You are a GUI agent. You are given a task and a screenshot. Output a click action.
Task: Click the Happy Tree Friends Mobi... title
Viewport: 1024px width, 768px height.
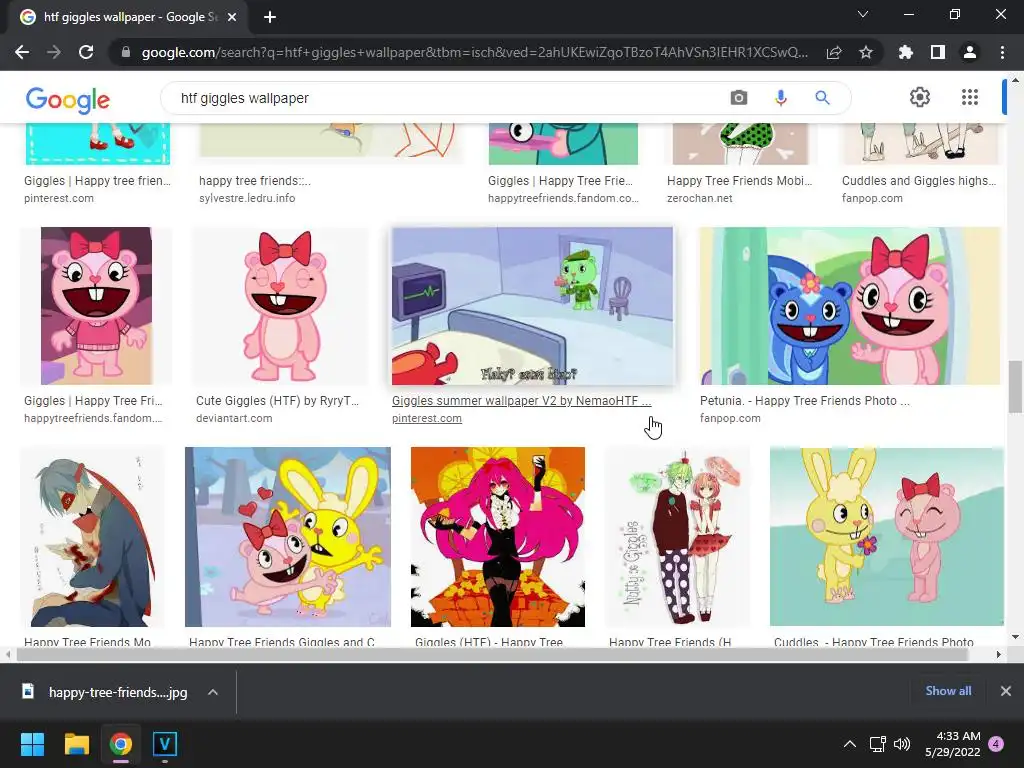tap(739, 180)
